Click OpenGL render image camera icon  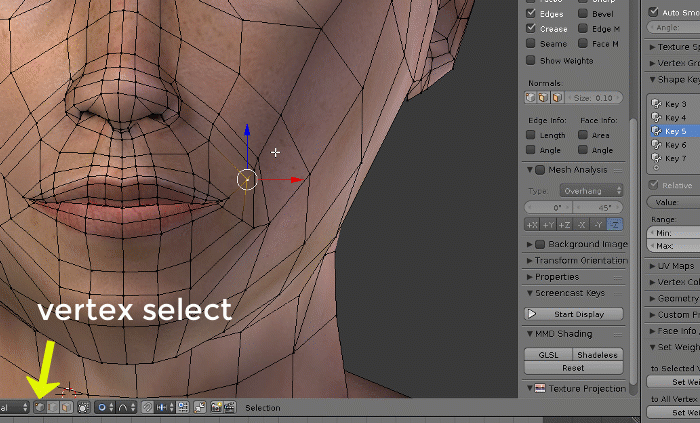tap(217, 407)
